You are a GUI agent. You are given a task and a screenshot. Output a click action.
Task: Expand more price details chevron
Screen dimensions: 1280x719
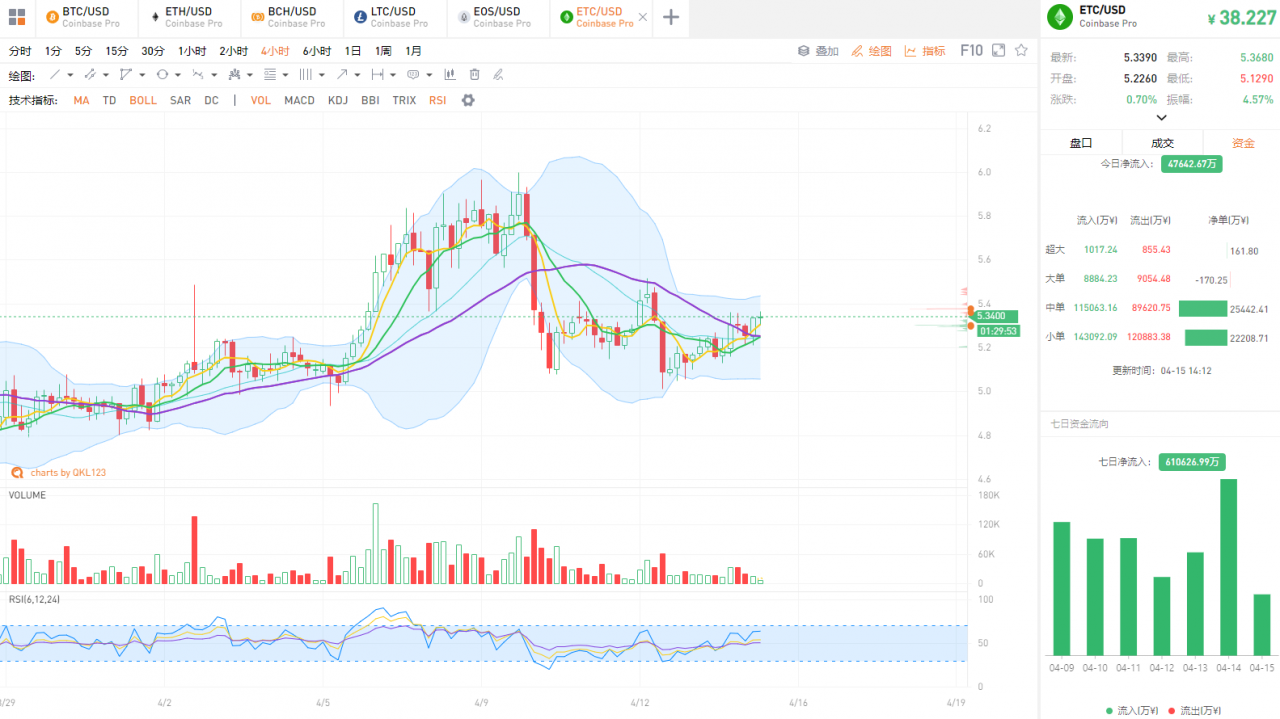tap(1161, 118)
